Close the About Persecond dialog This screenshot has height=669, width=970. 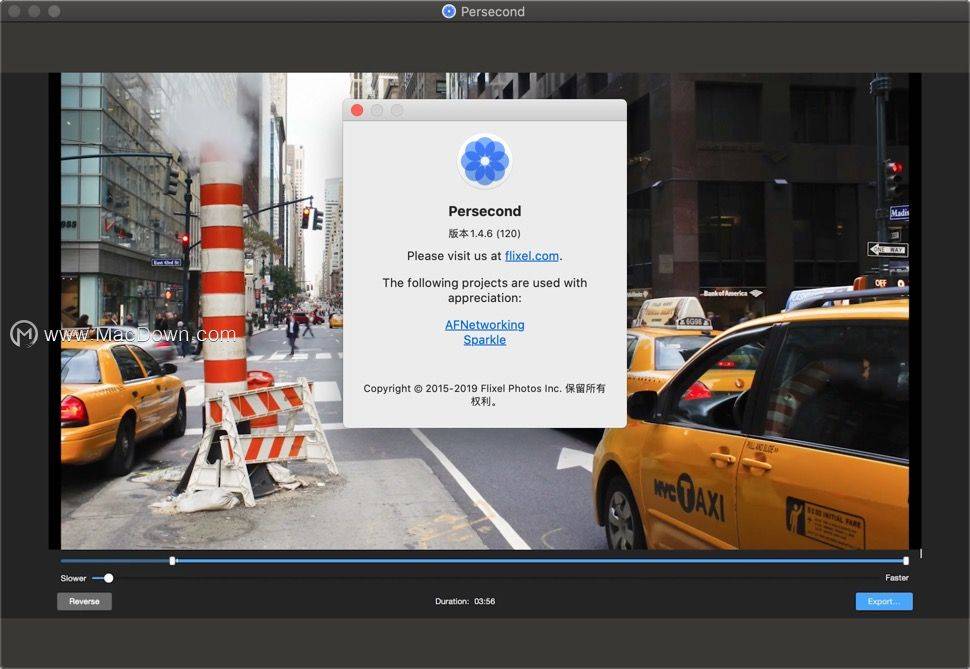(357, 110)
